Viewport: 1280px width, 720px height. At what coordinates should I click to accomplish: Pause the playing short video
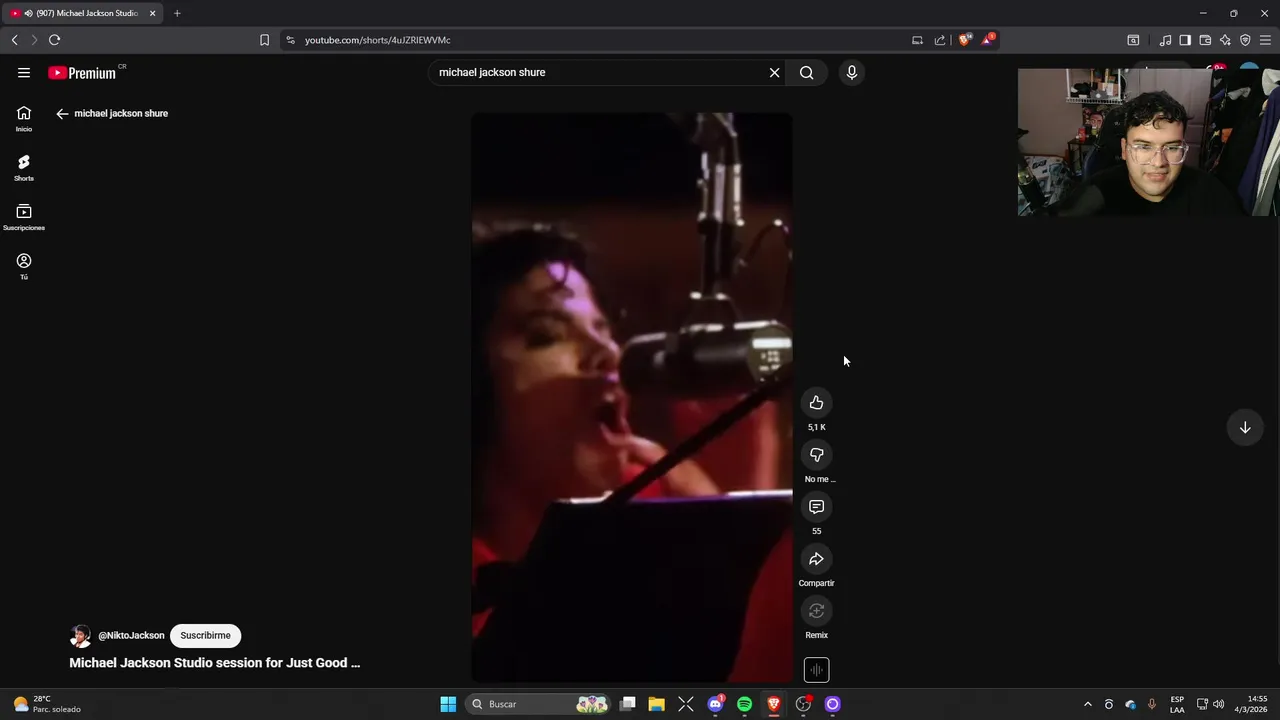[x=631, y=397]
